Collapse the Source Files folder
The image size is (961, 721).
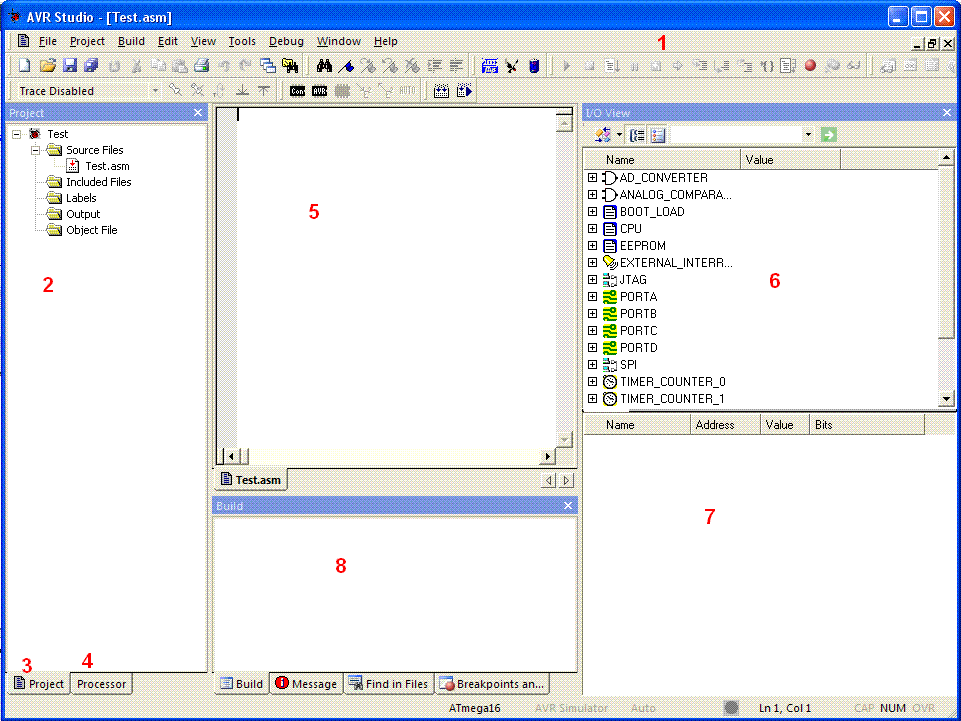(x=36, y=150)
